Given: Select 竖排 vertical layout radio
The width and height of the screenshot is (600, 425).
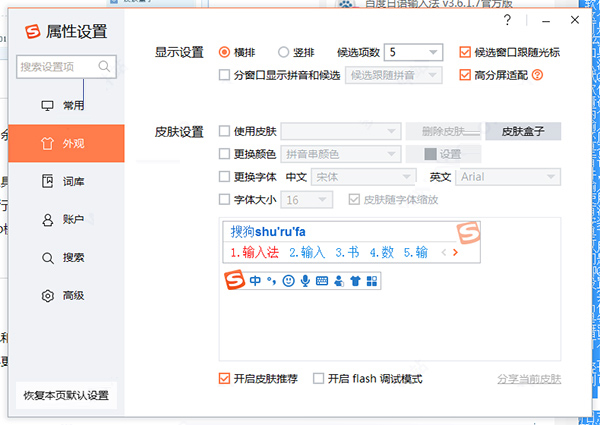Looking at the screenshot, I should [x=283, y=52].
